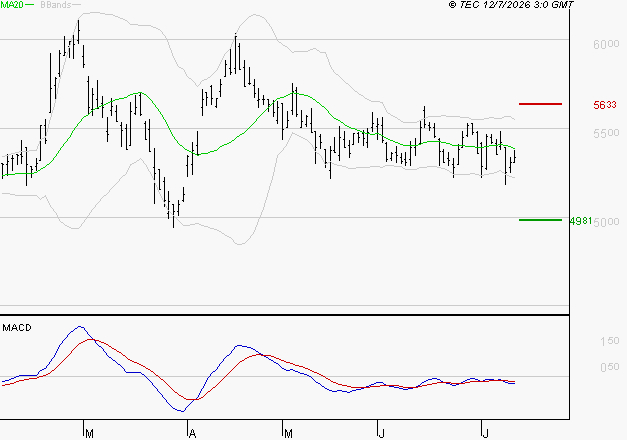Click the 6000 price axis label
Viewport: 627px width, 440px height.
(x=606, y=44)
